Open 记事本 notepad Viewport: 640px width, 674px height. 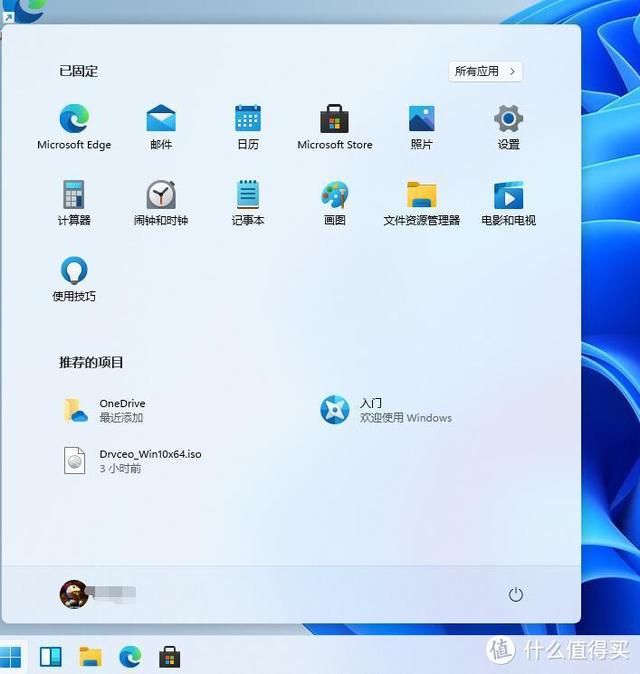pos(248,202)
